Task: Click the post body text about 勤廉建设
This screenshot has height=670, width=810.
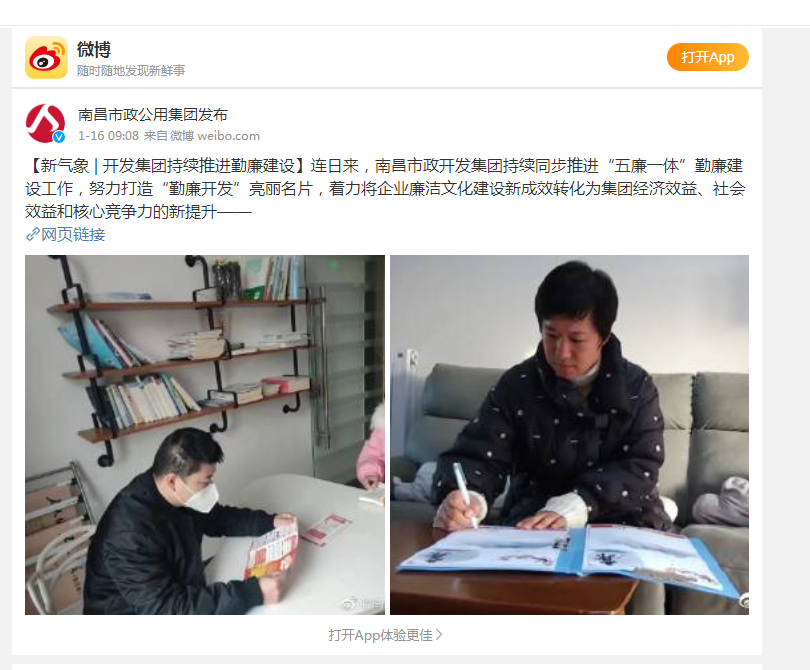Action: pyautogui.click(x=385, y=189)
